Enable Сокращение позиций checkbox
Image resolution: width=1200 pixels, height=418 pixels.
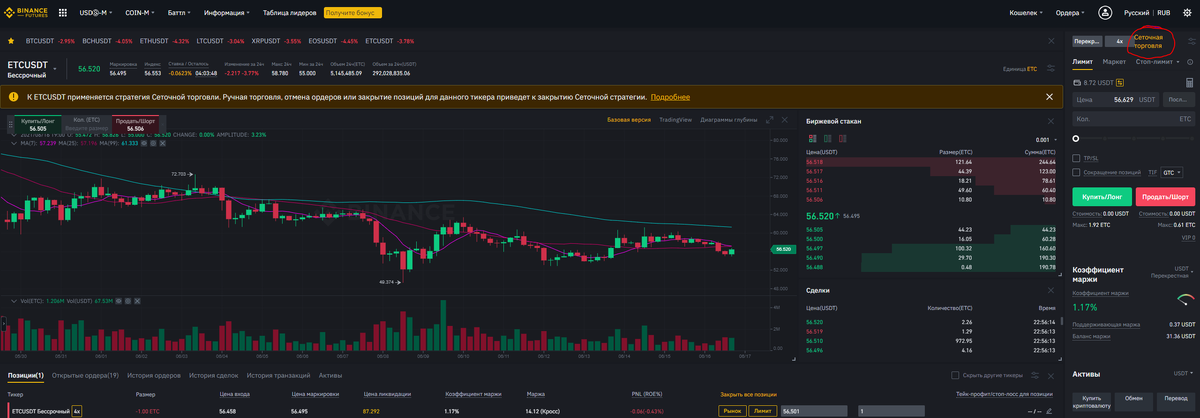(1076, 172)
